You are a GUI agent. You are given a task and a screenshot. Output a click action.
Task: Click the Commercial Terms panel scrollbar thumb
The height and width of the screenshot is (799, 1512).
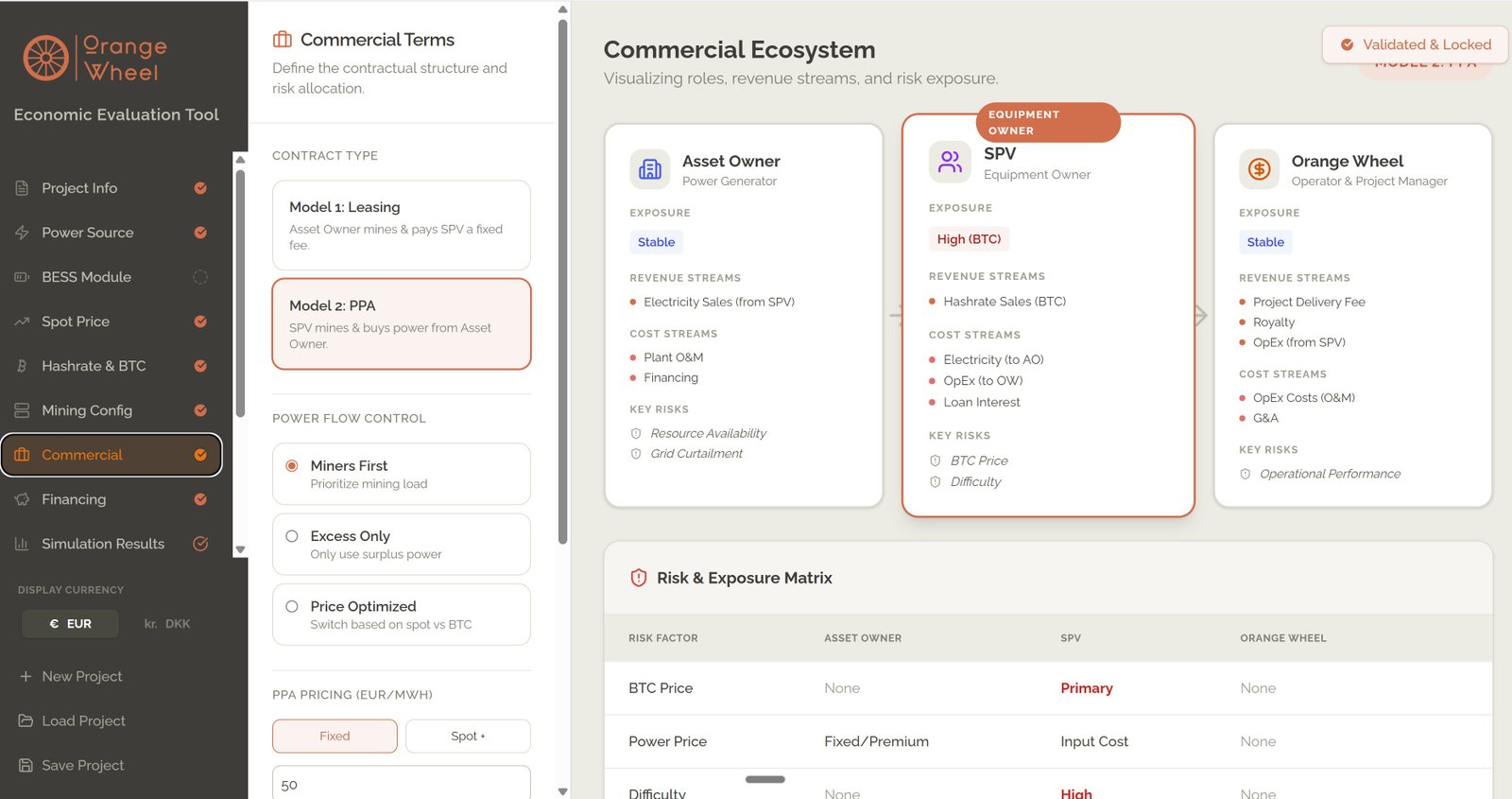(563, 282)
